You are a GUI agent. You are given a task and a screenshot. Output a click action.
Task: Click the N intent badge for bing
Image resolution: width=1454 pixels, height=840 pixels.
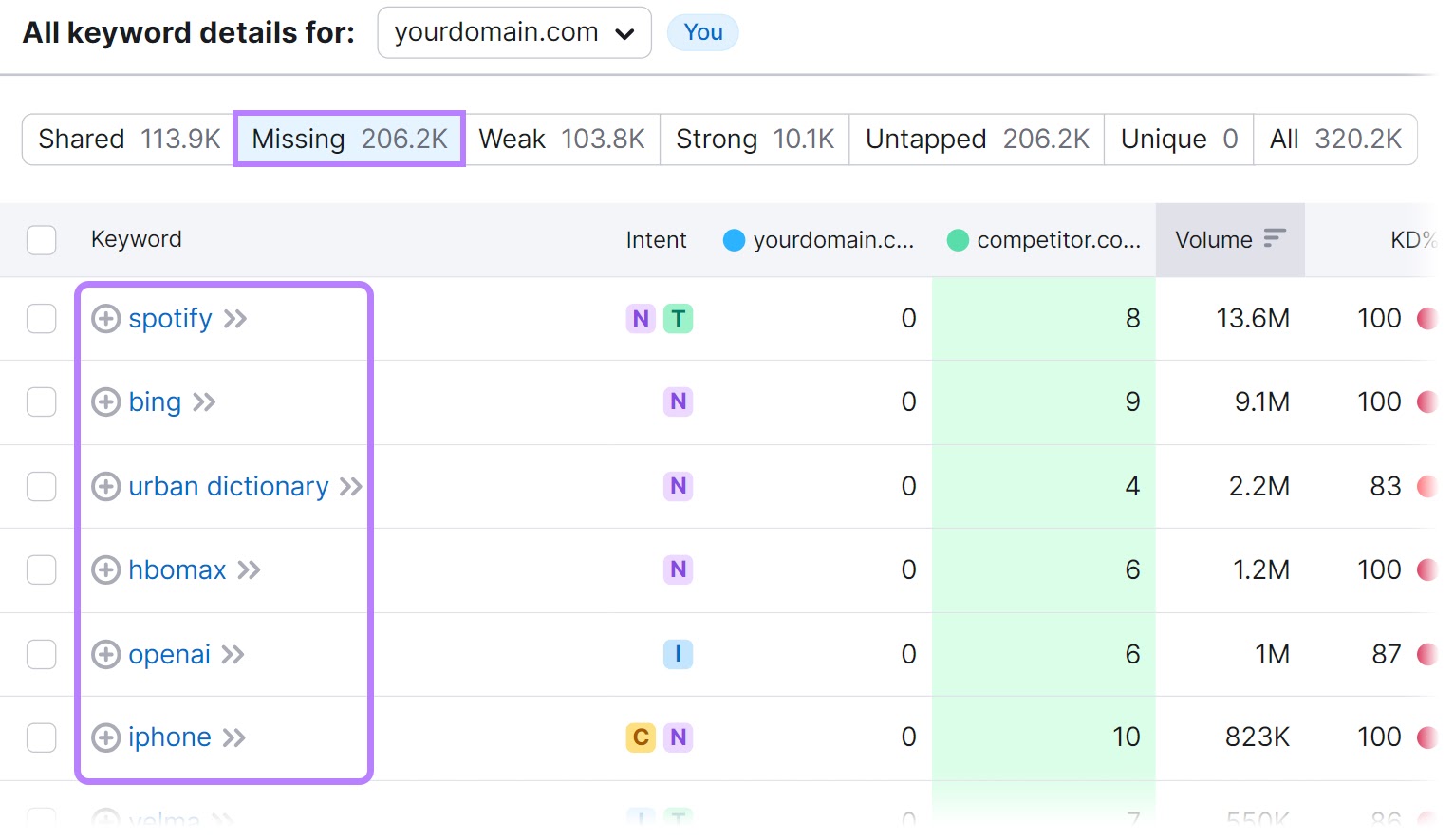(x=679, y=402)
